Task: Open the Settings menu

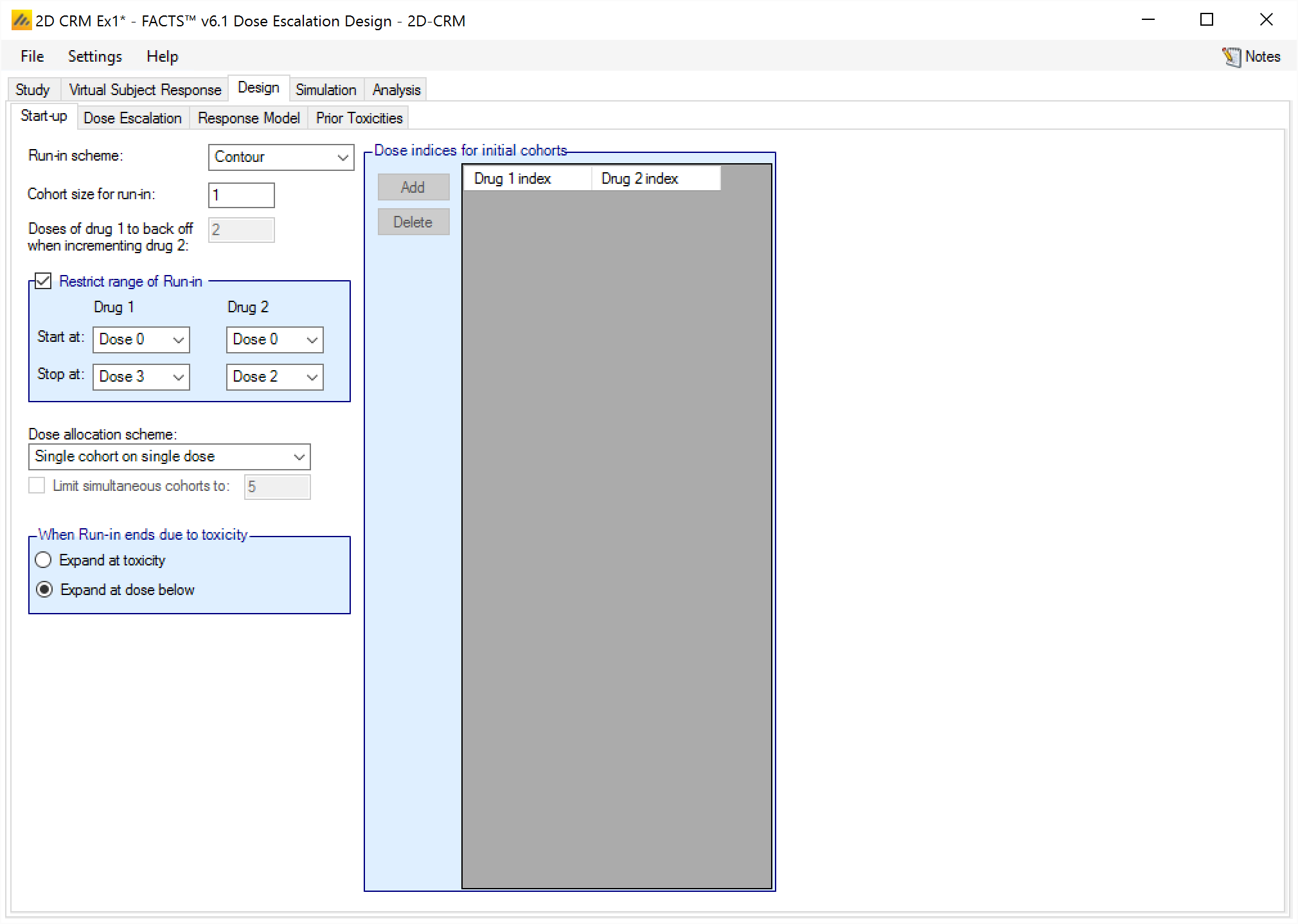Action: (94, 57)
